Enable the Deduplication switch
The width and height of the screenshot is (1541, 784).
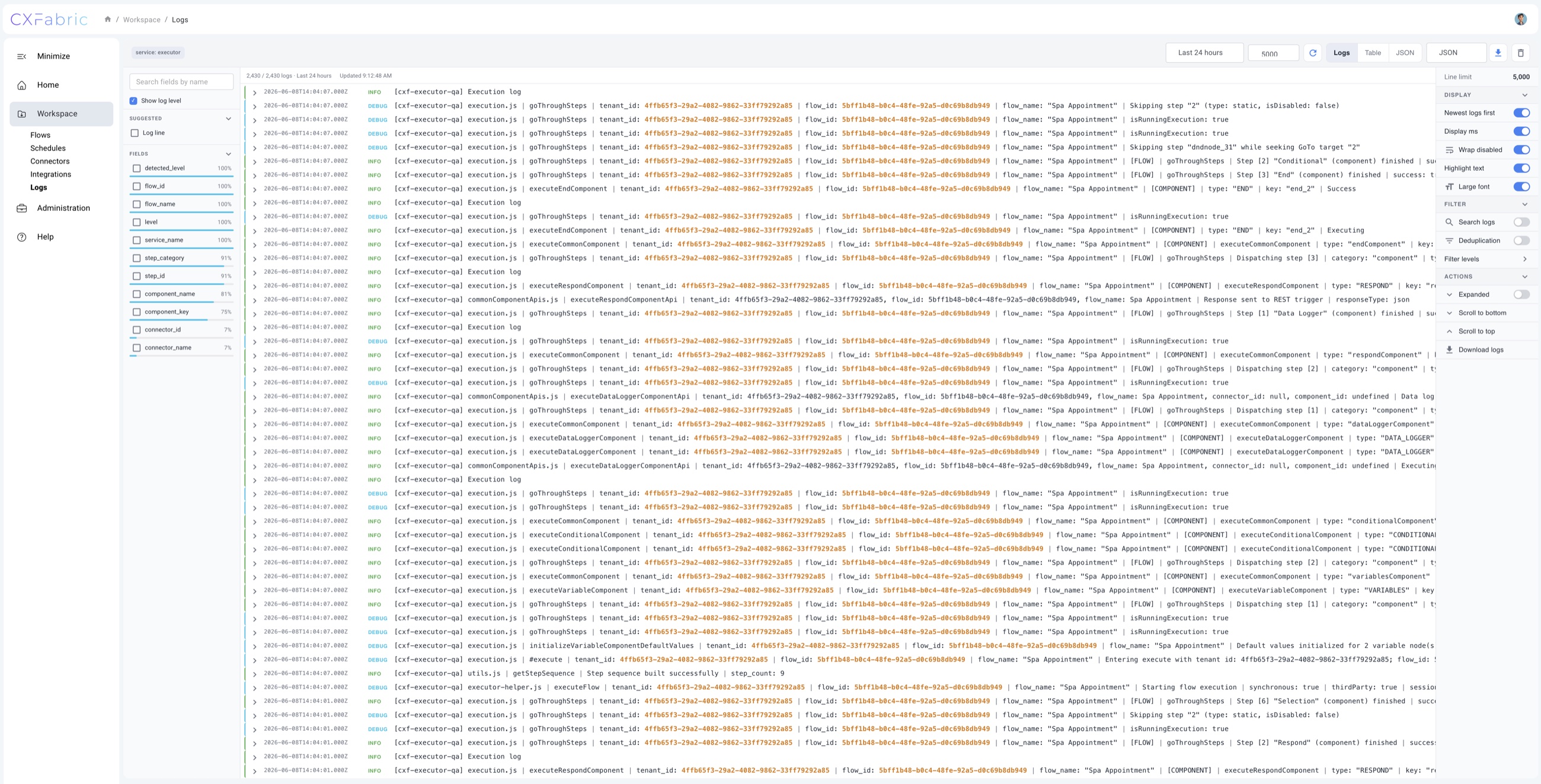click(1521, 241)
